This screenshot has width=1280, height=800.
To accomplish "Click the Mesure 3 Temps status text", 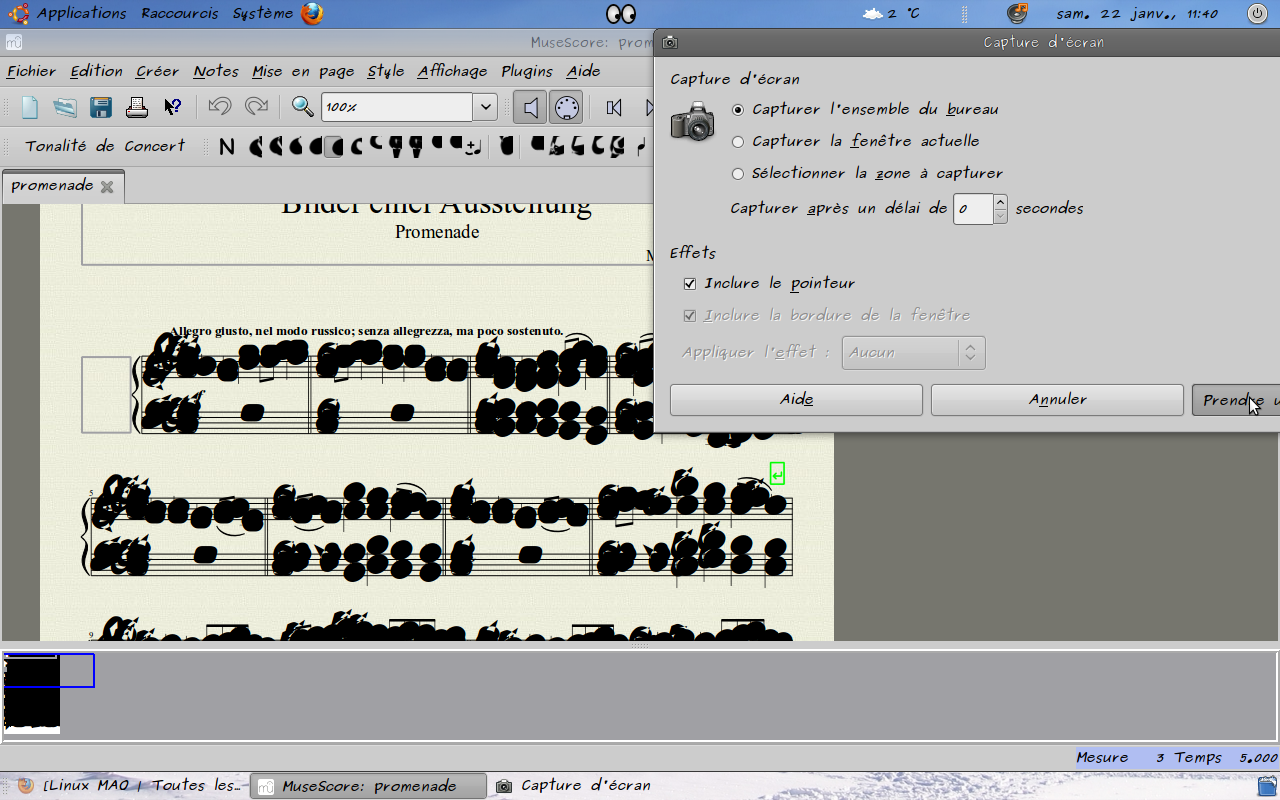I will tap(1176, 758).
